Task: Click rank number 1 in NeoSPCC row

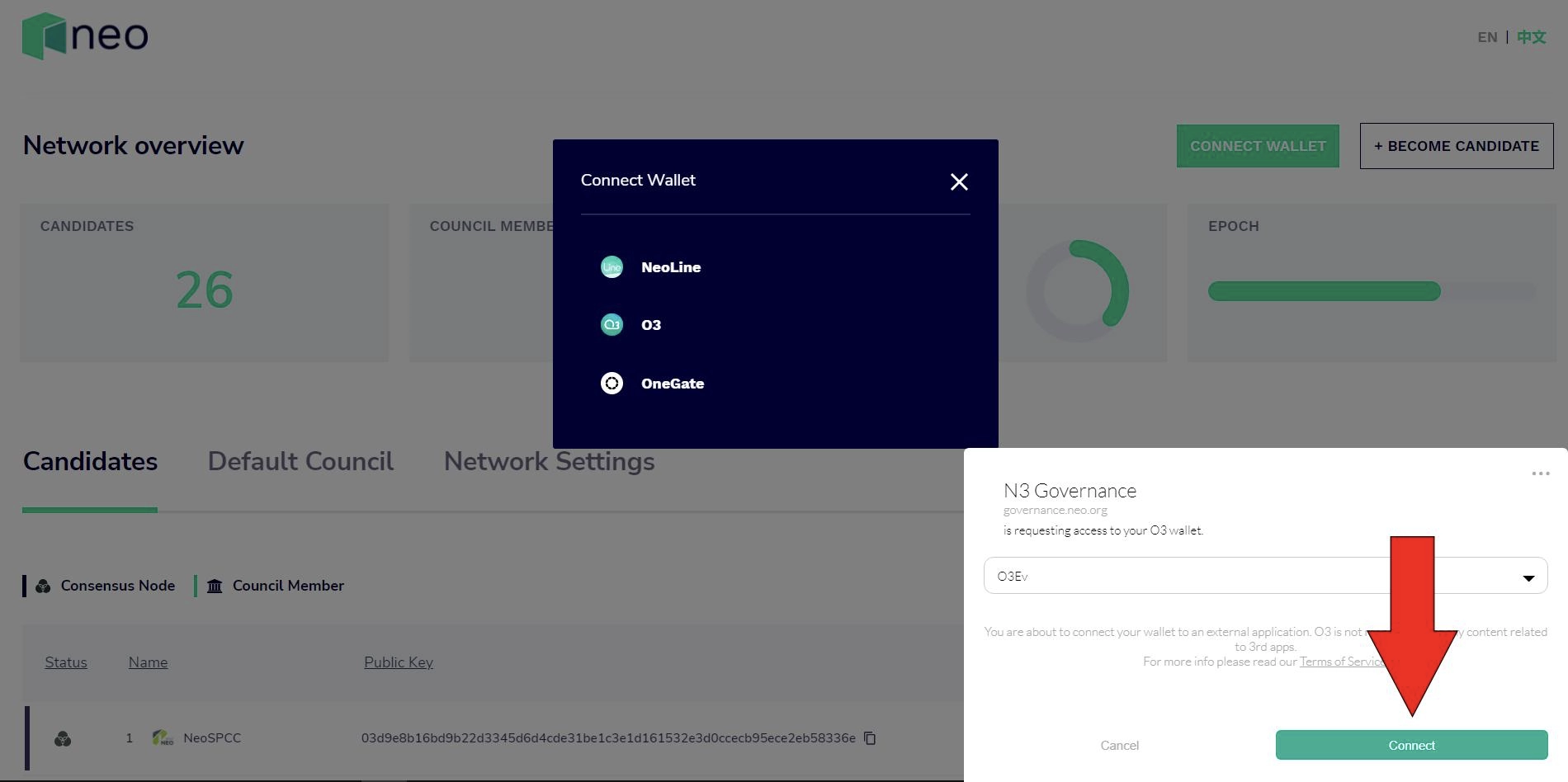Action: (129, 738)
